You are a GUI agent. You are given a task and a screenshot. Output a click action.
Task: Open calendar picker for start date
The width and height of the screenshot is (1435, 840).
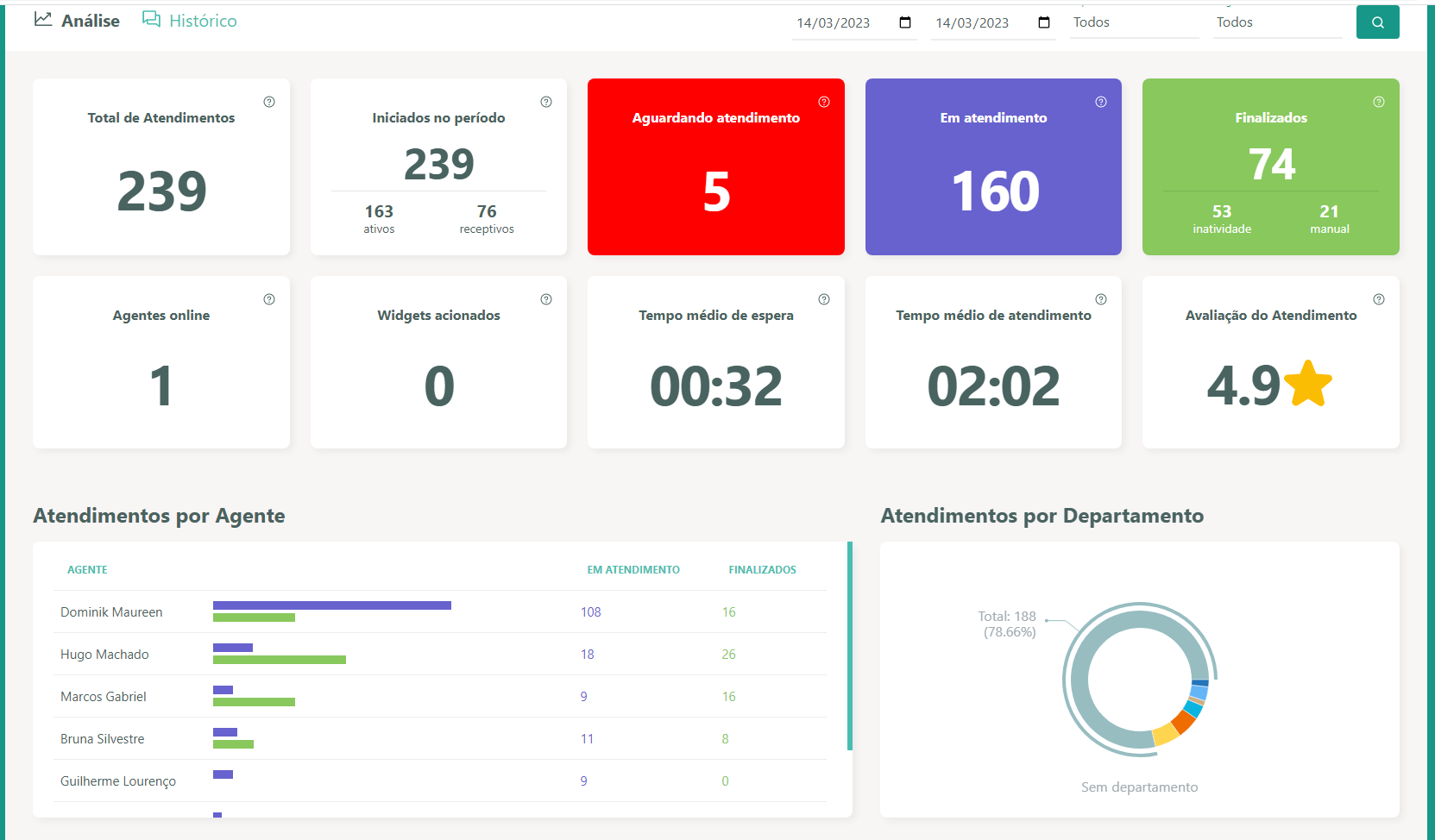[905, 22]
